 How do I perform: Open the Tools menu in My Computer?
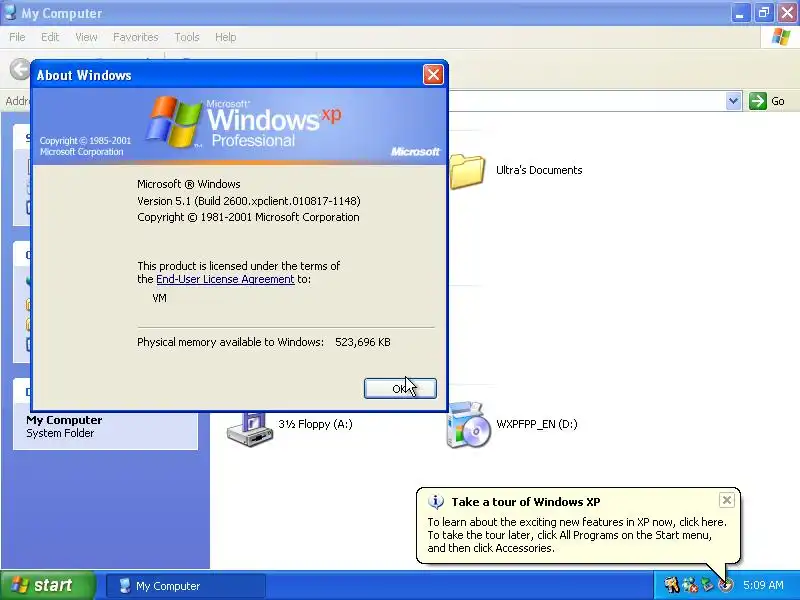click(187, 37)
